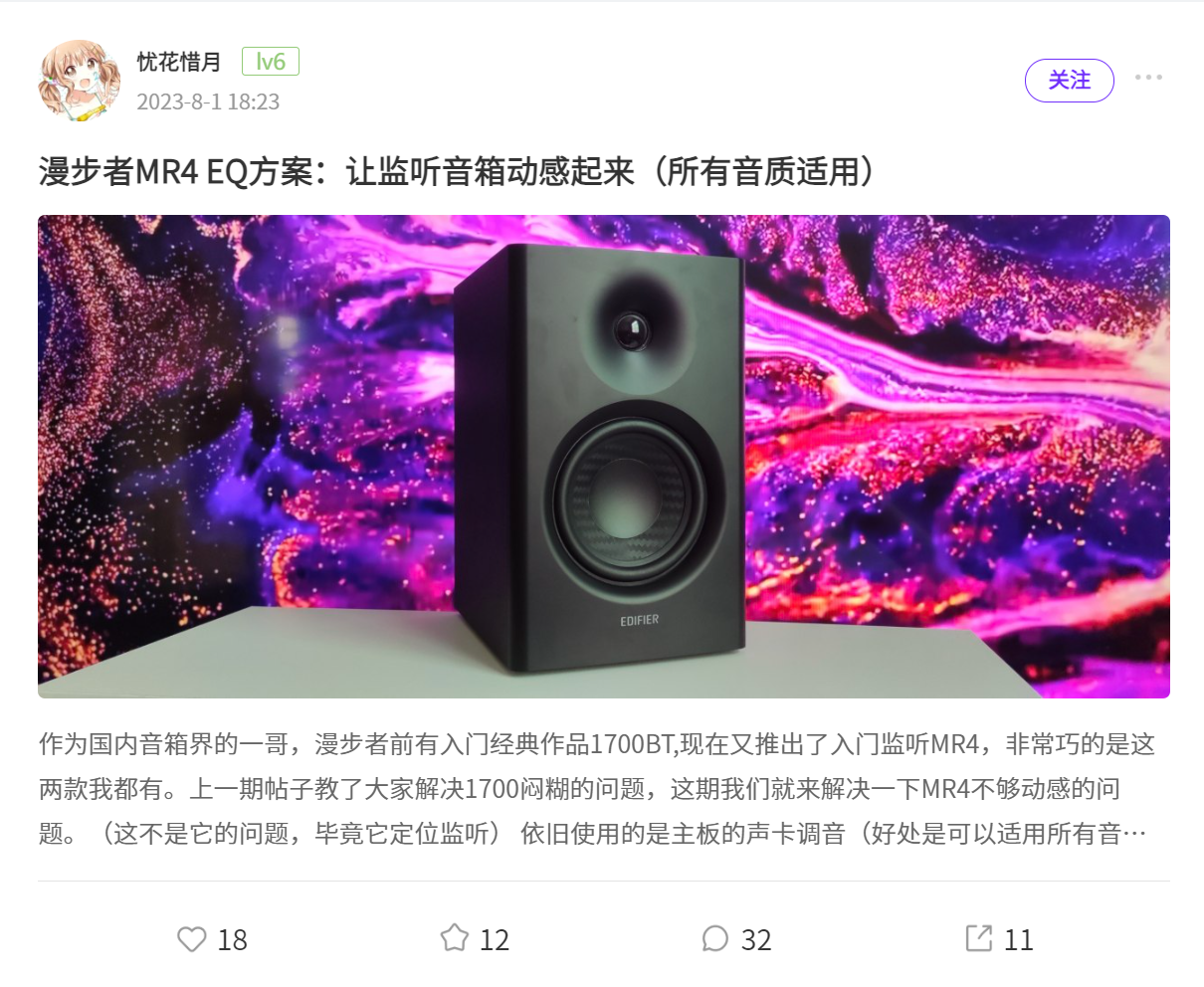Viewport: 1204px width, 987px height.
Task: Click the star favorite icon
Action: pyautogui.click(x=455, y=938)
